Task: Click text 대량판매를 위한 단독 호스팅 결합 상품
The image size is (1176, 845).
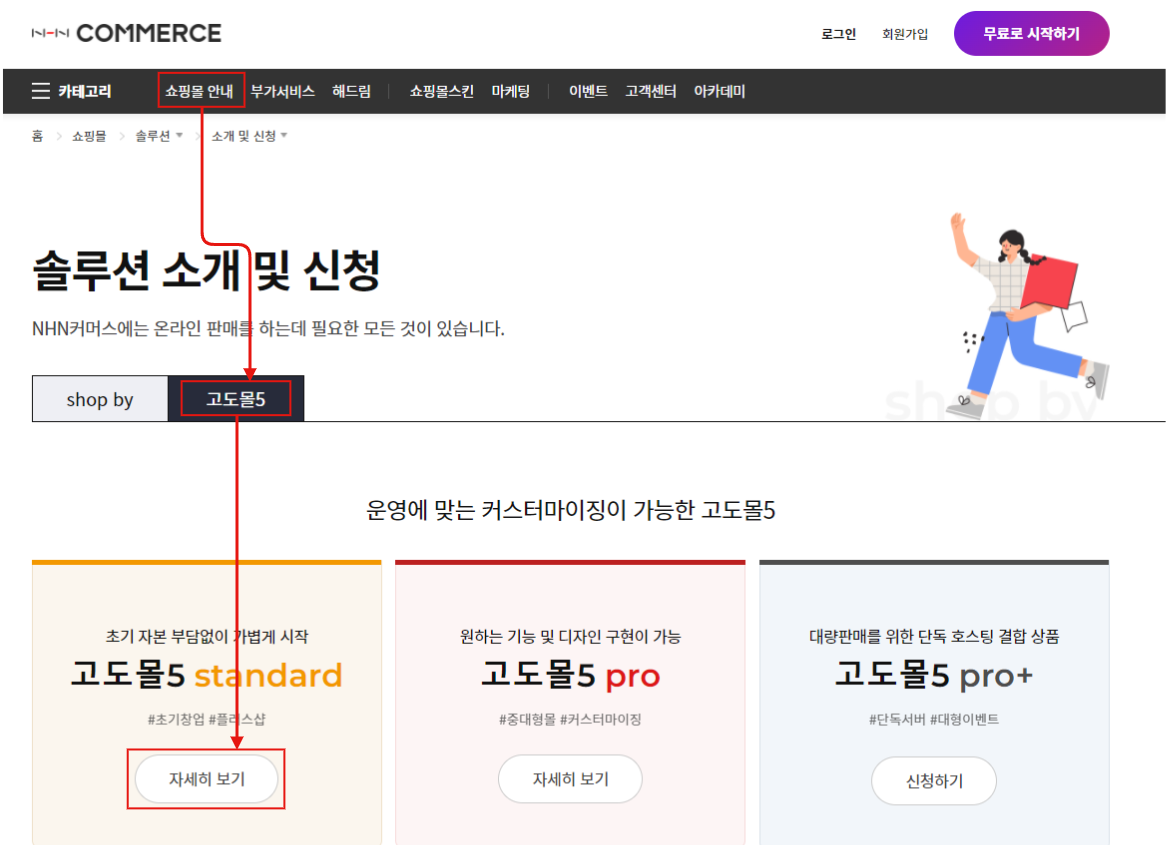Action: tap(934, 637)
